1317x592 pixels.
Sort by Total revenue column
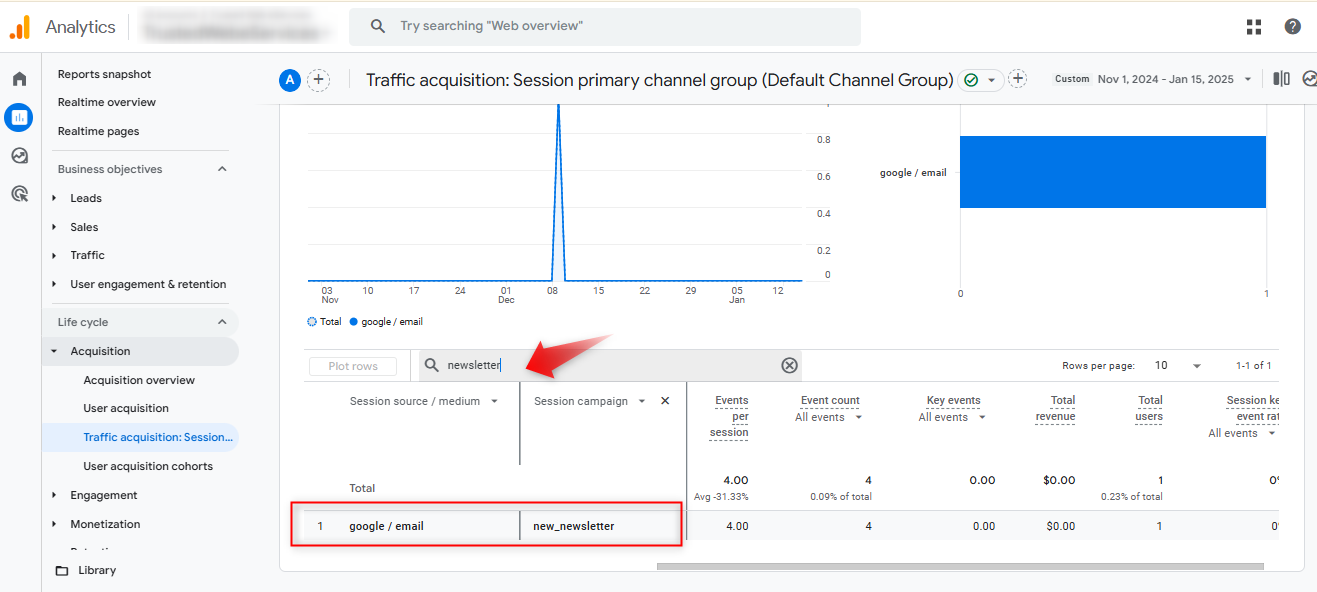point(1056,408)
